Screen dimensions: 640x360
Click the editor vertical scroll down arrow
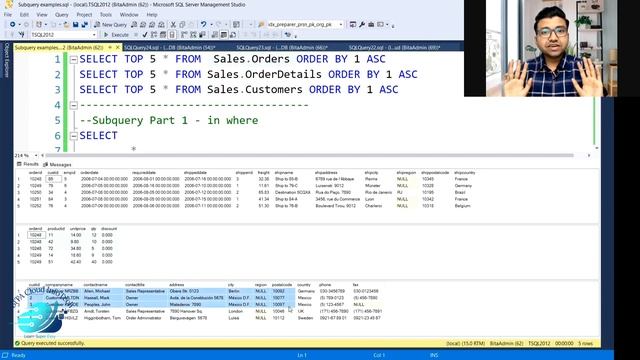click(597, 149)
